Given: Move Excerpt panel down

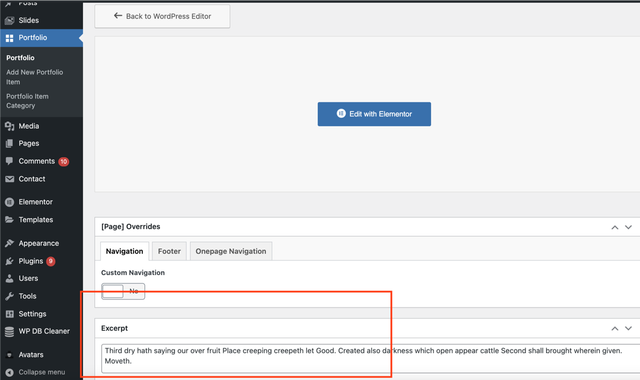Looking at the screenshot, I should point(629,328).
